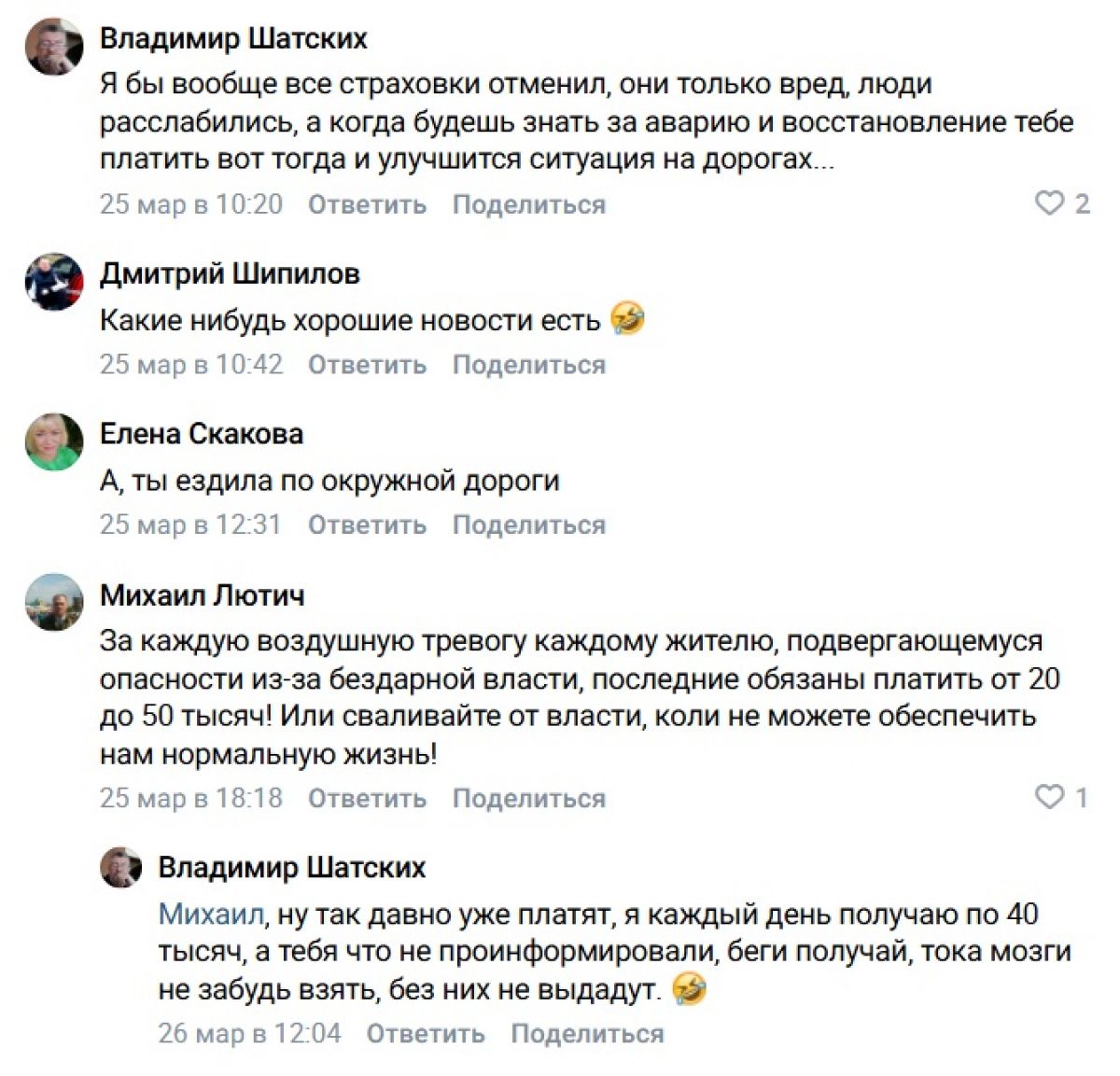Open Дмитрий Шипилов's profile by name

230,273
